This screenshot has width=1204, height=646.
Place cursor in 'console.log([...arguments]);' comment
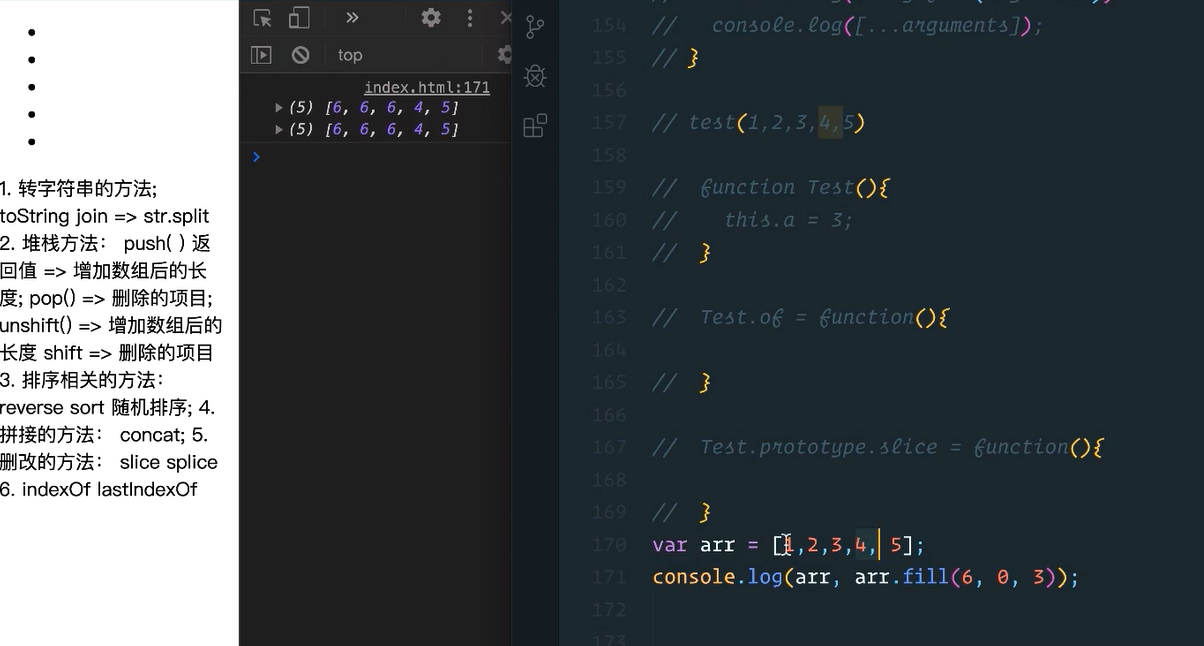coord(877,25)
